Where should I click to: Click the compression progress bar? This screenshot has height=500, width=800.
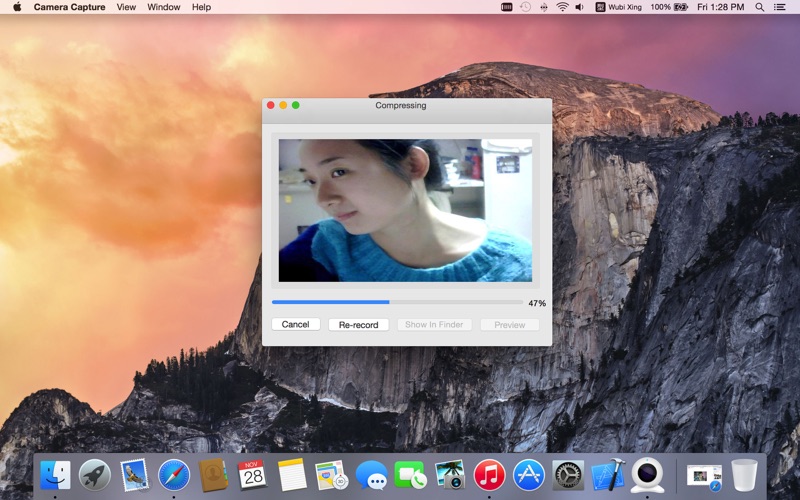tap(397, 302)
